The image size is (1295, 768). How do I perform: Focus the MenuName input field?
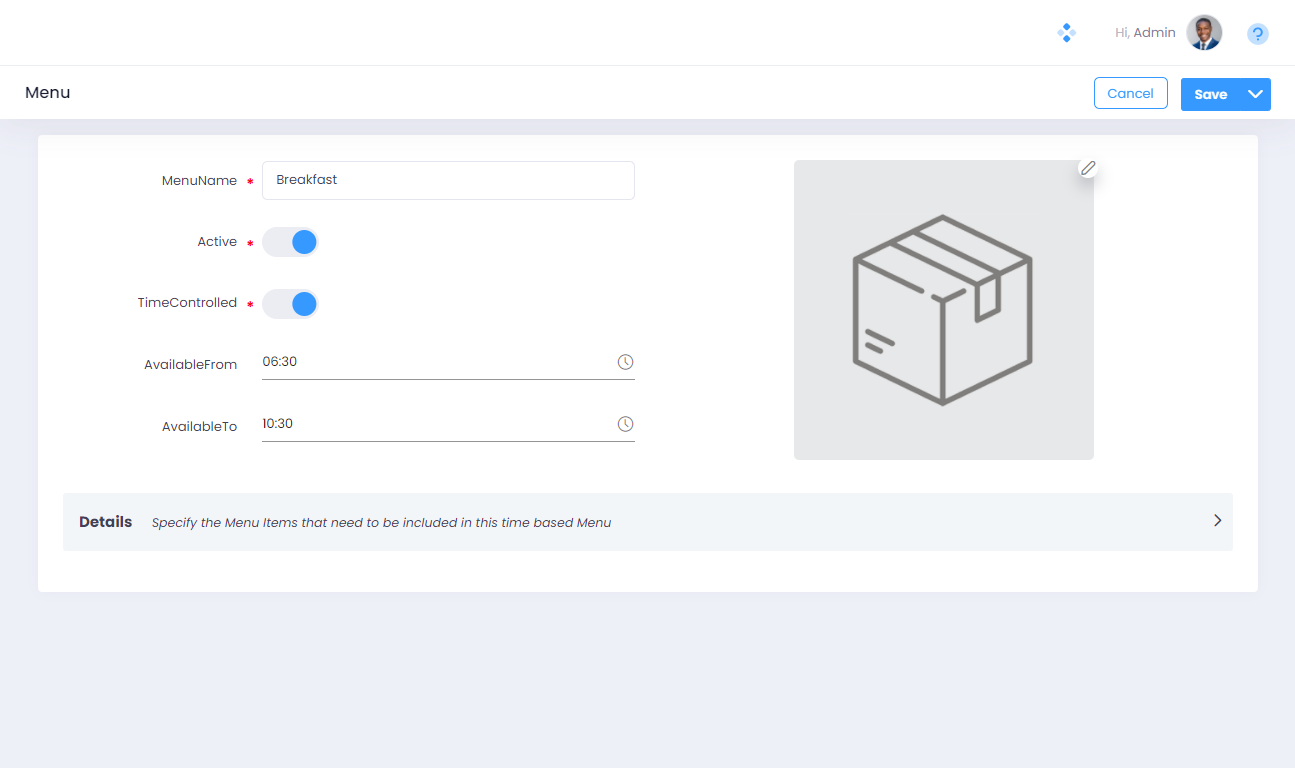coord(448,180)
